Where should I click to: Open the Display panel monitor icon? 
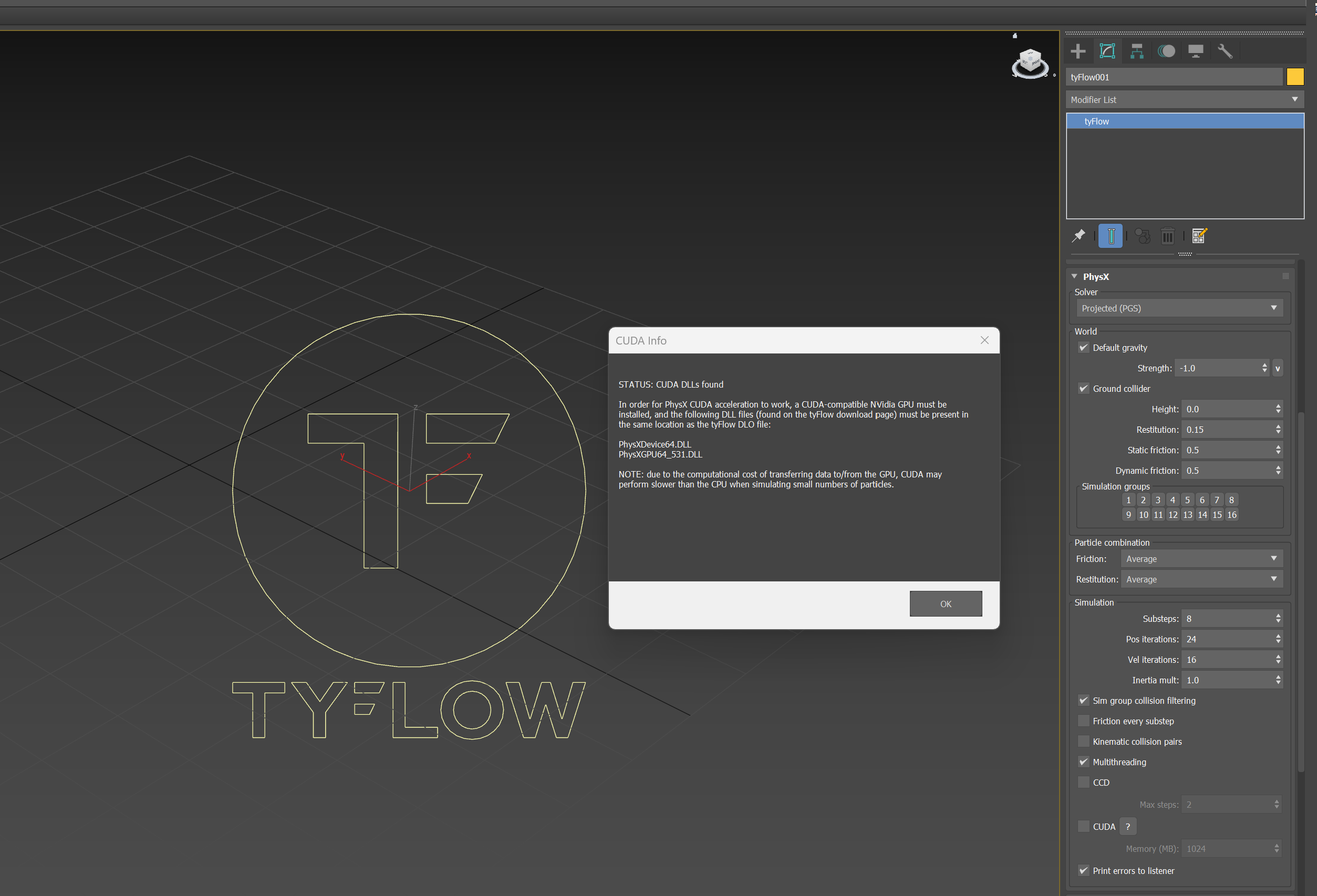click(1196, 51)
